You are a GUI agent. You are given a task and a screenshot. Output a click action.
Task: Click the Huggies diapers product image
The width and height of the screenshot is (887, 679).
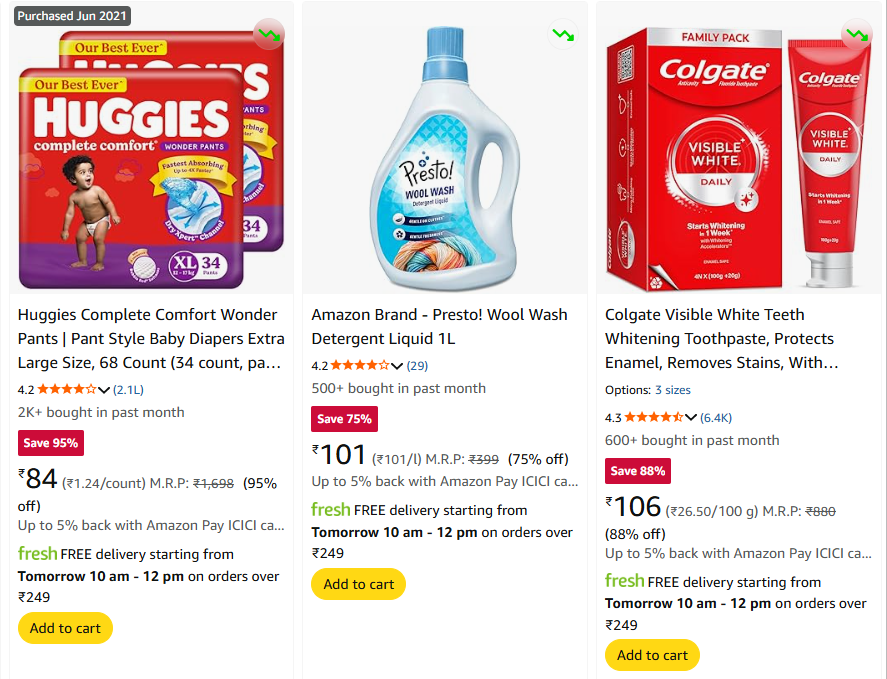(x=150, y=160)
